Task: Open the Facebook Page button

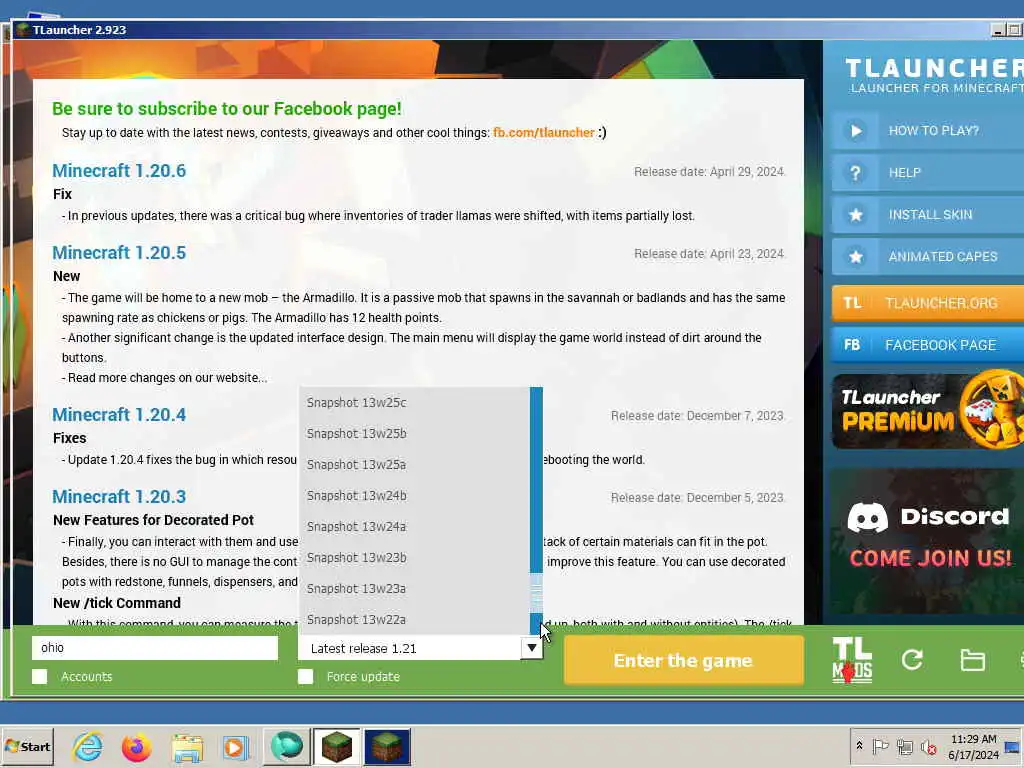Action: [928, 345]
